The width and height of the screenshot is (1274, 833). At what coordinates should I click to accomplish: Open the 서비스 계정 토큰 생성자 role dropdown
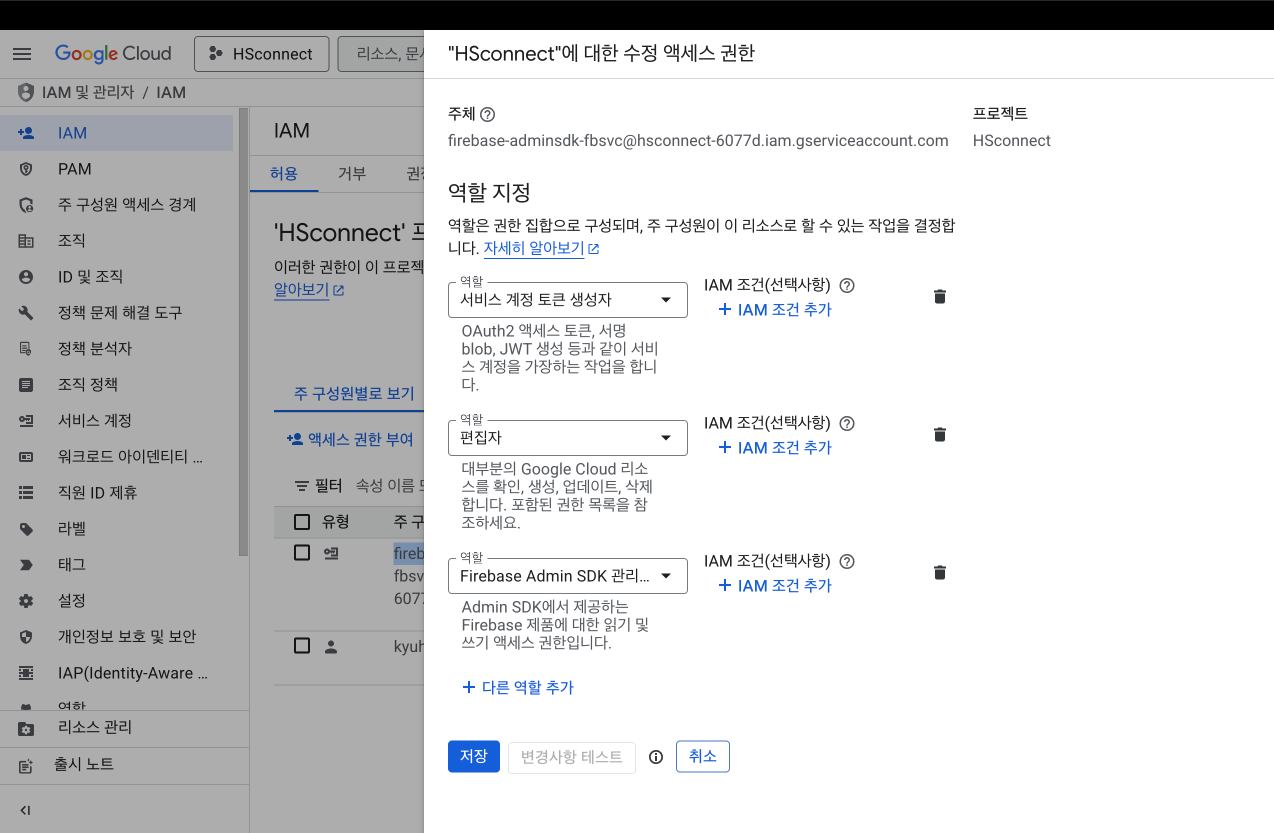click(x=568, y=300)
